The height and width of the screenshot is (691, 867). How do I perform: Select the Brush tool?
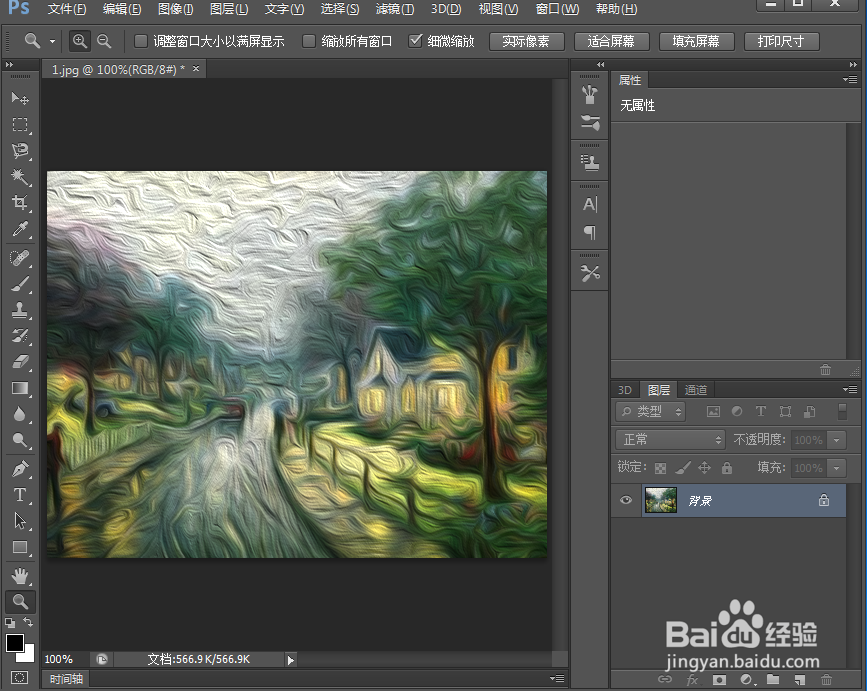[20, 284]
